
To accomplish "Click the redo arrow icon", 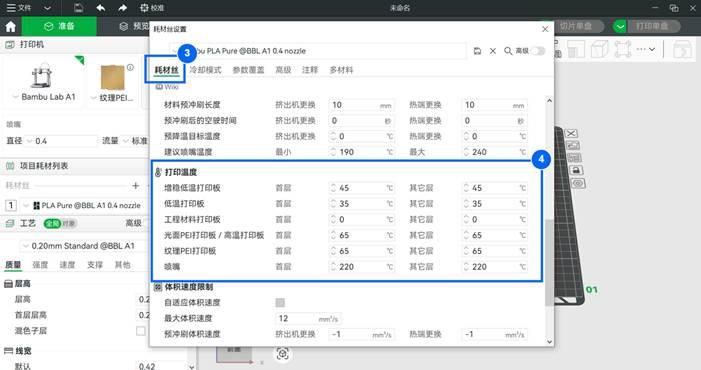I will (122, 8).
